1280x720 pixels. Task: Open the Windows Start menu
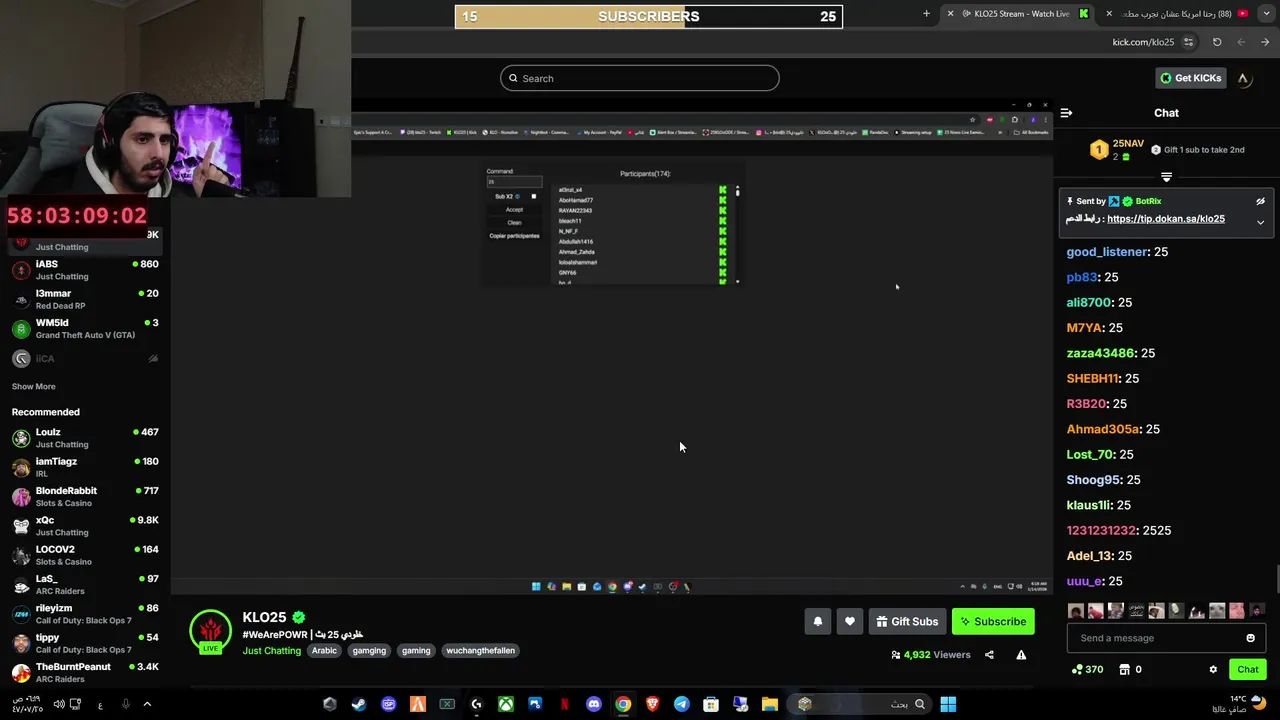coord(948,704)
